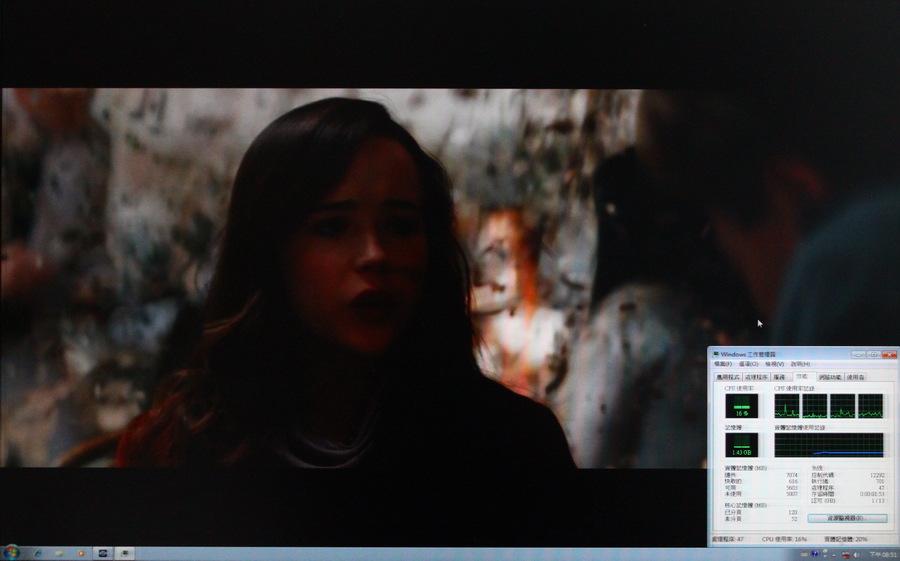The width and height of the screenshot is (900, 561).
Task: Launch Internet Explorer from the taskbar
Action: 38,553
